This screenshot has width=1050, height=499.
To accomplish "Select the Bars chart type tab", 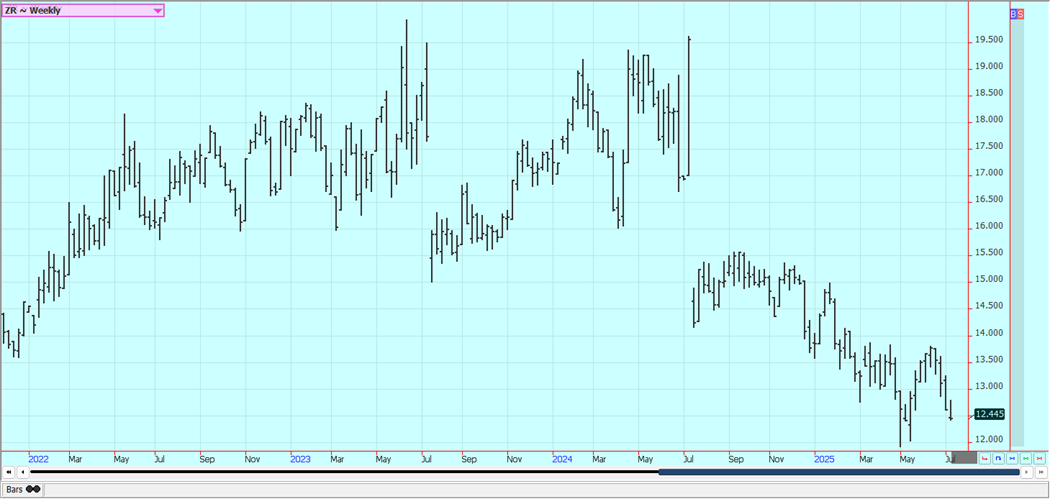I will 23,489.
